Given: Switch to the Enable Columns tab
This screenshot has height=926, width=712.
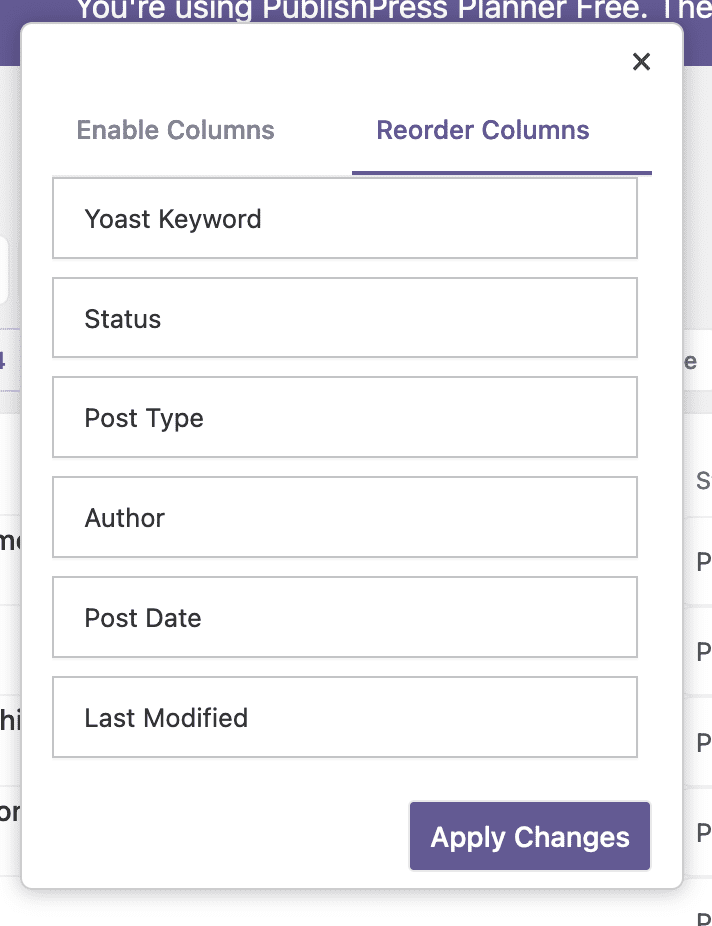Looking at the screenshot, I should [x=175, y=130].
